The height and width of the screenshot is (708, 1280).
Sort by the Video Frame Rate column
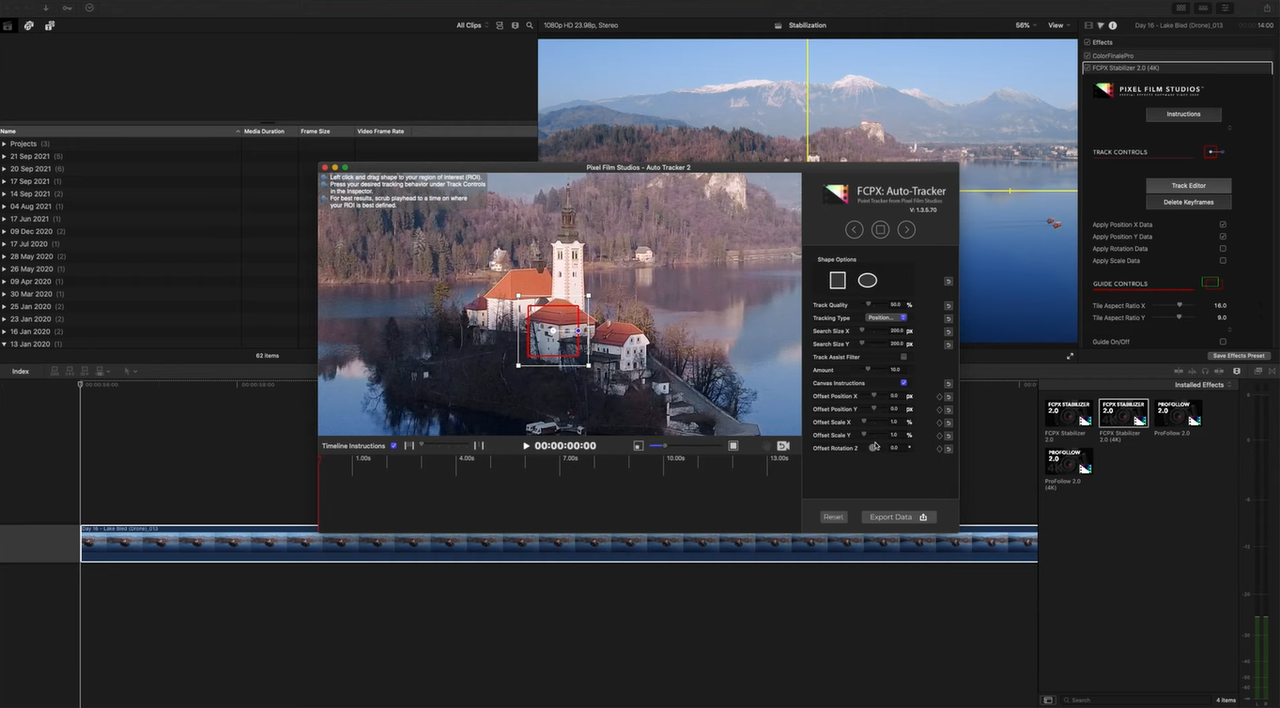(381, 131)
